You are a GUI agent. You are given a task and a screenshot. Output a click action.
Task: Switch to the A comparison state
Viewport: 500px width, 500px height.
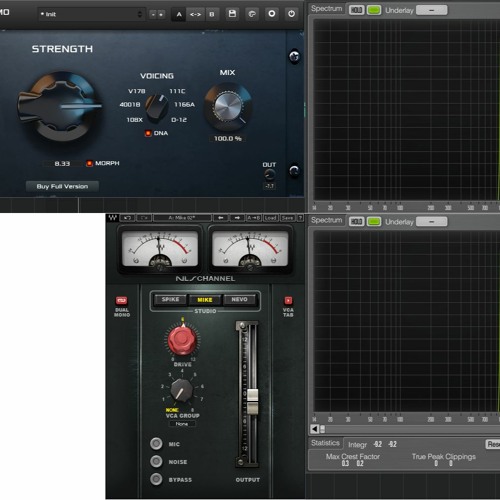coord(179,14)
